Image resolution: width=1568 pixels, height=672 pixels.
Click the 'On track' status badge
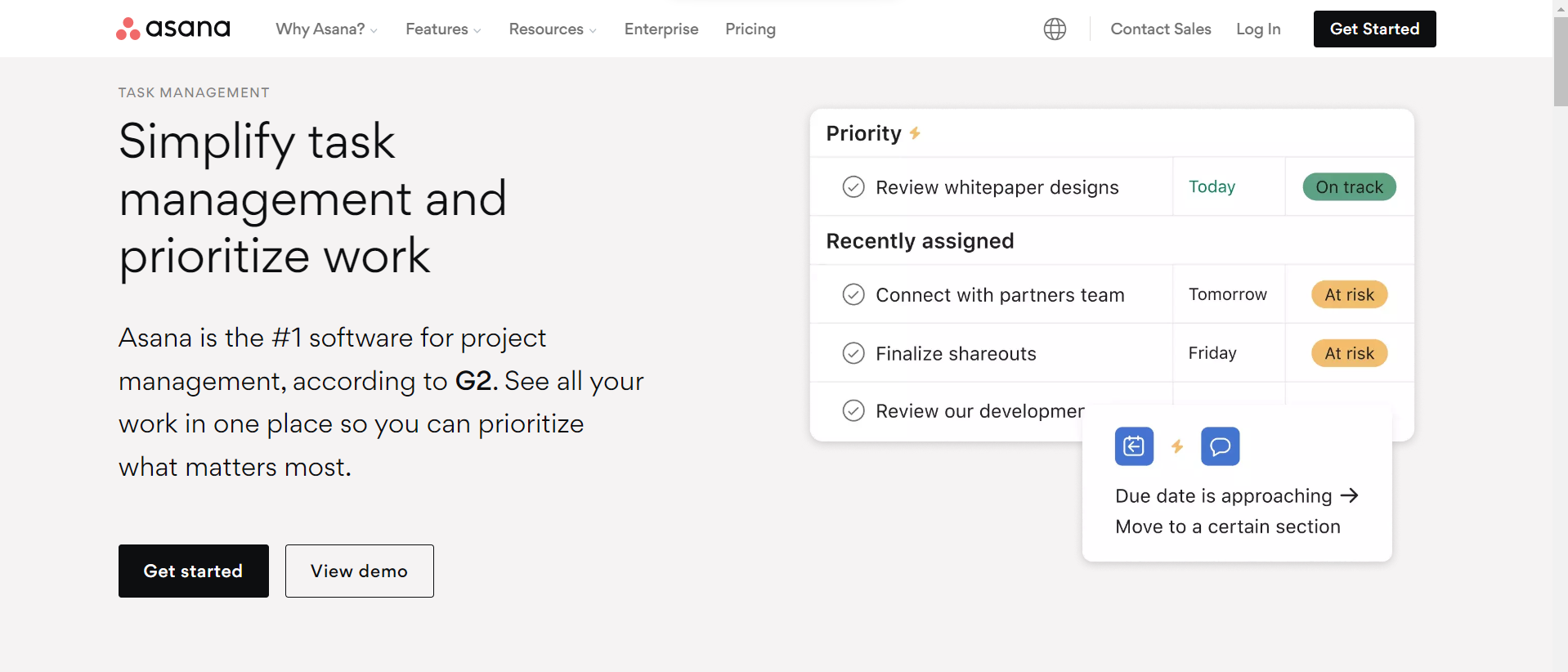point(1349,187)
